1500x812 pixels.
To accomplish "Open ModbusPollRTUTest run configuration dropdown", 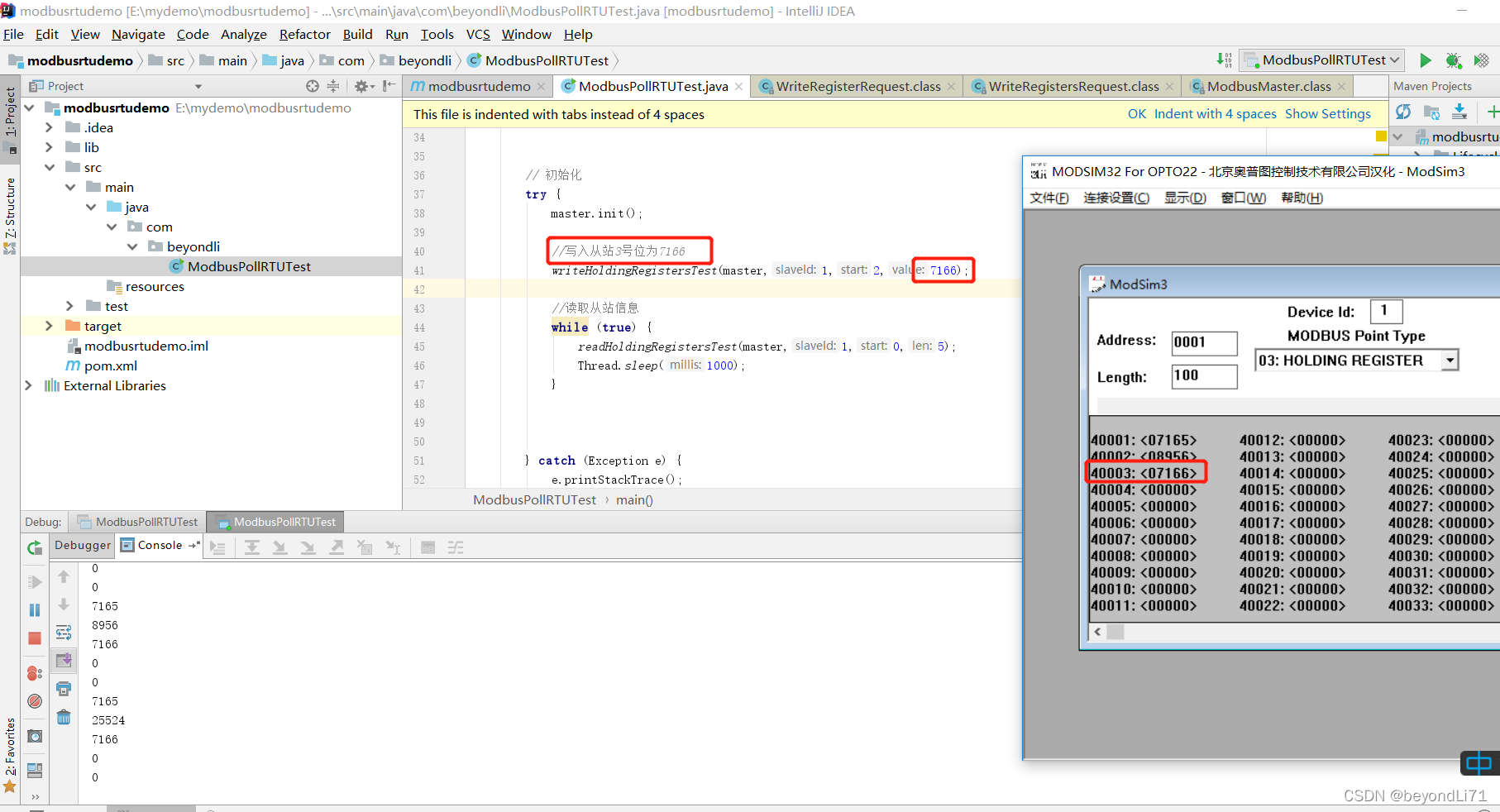I will pos(1322,60).
